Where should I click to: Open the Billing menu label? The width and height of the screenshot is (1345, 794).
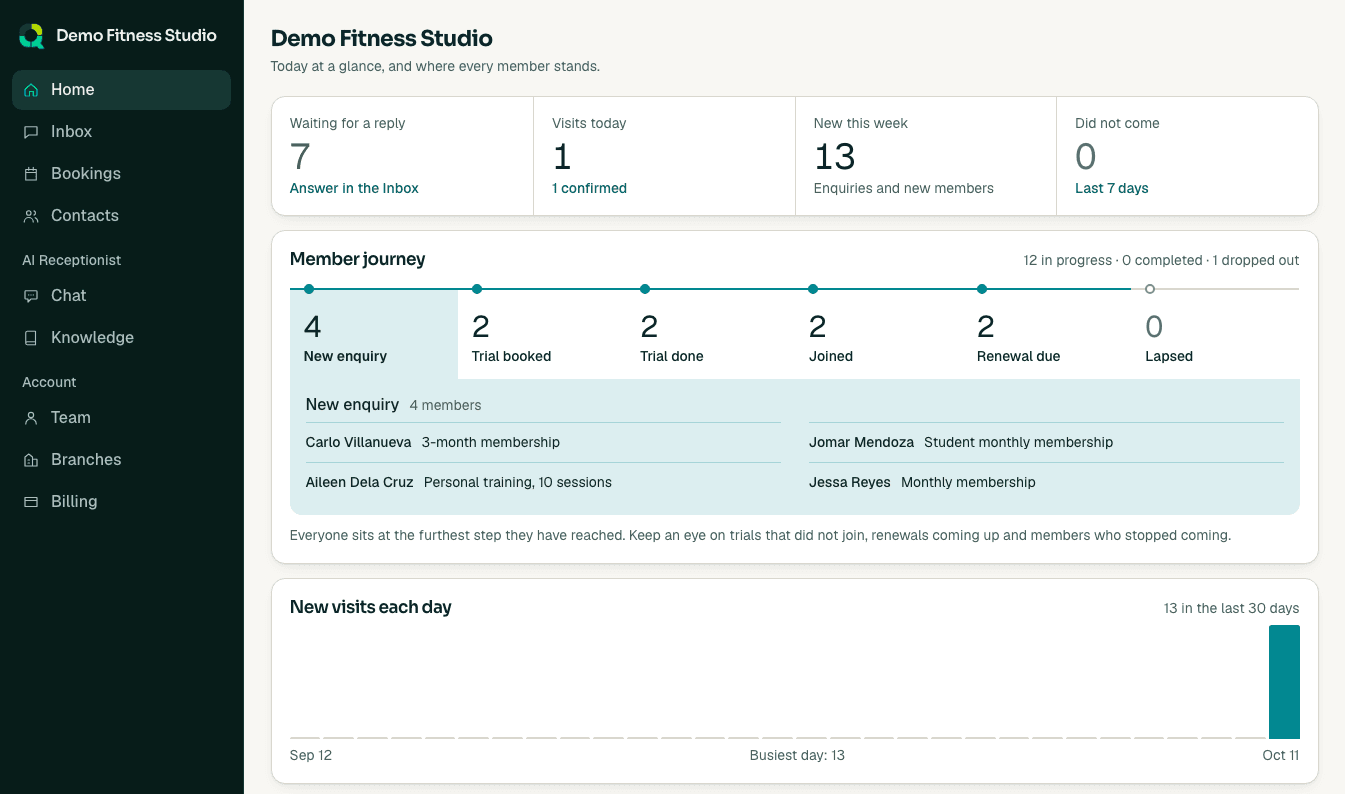[74, 502]
